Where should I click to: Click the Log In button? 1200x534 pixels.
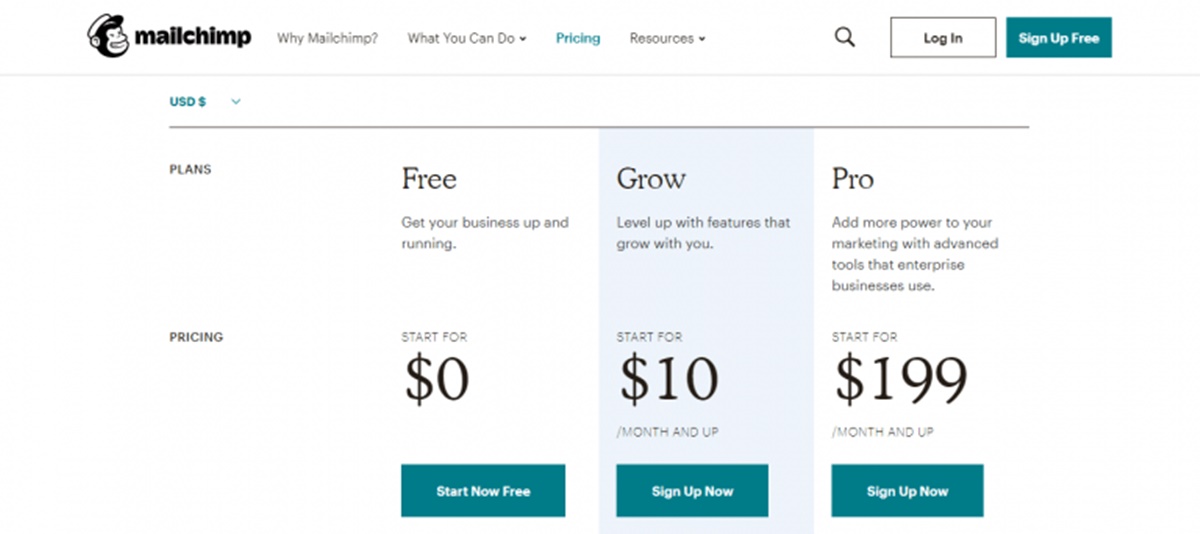point(943,38)
